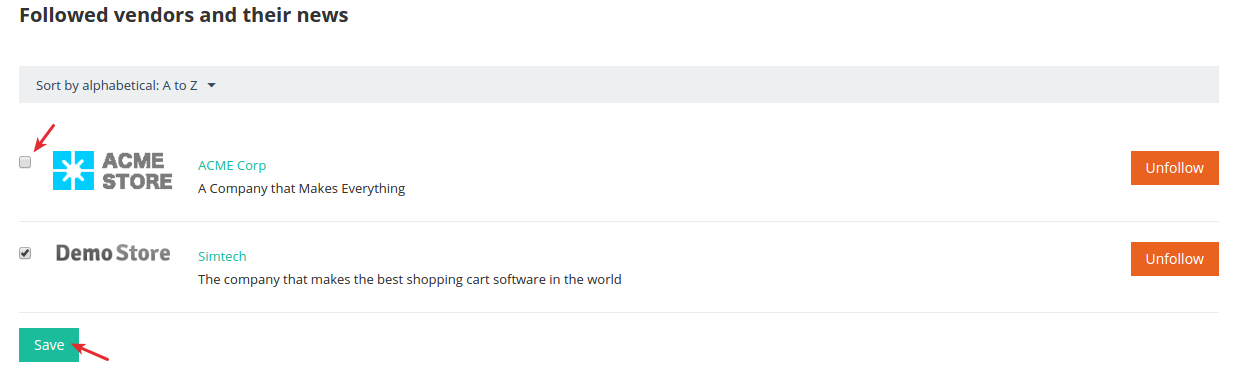Click 'A Company that Makes Everything' description

(x=301, y=188)
